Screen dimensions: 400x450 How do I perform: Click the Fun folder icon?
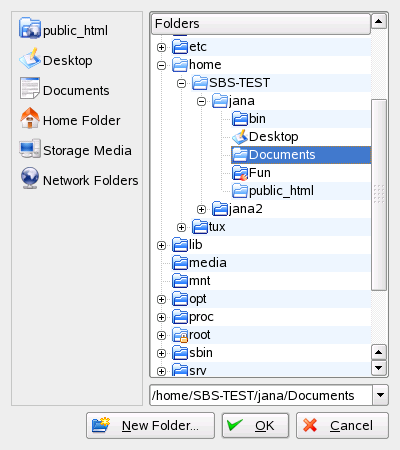(x=240, y=173)
